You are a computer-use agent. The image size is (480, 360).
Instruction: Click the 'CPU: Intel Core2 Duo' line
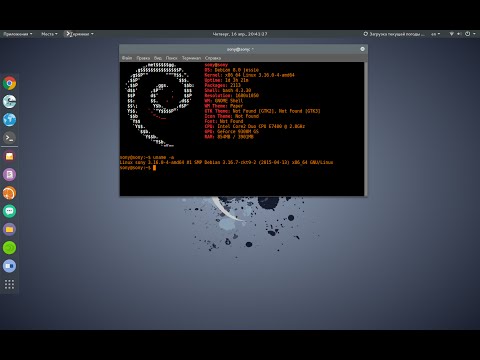(x=255, y=126)
